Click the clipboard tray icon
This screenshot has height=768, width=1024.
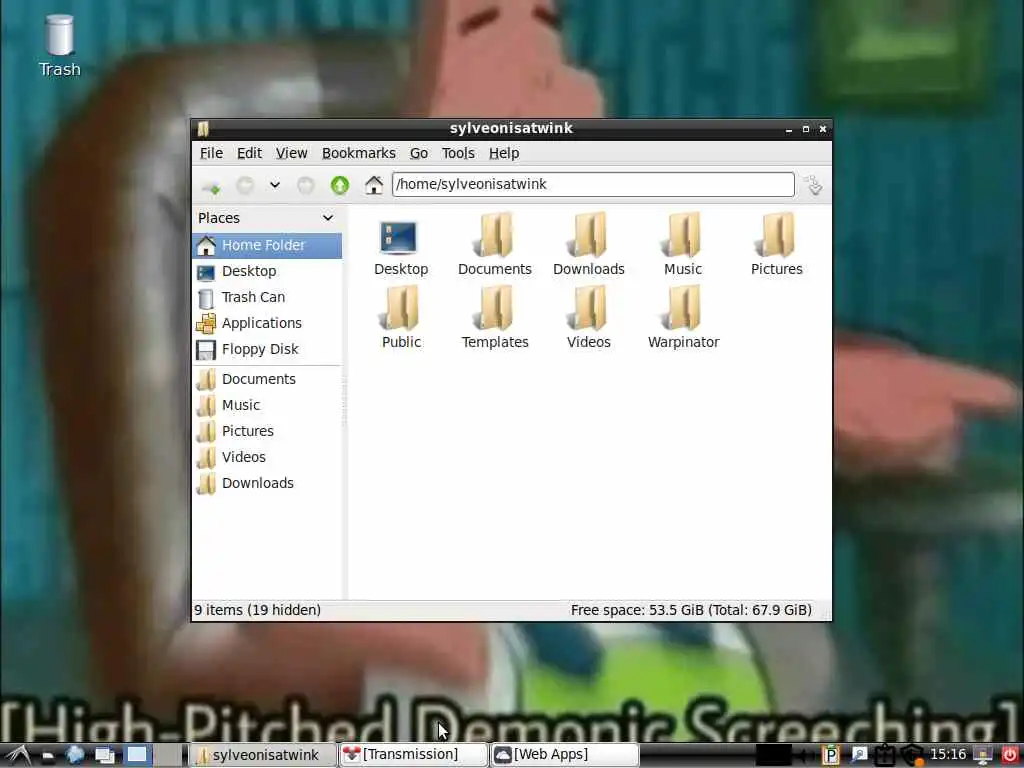[x=885, y=756]
